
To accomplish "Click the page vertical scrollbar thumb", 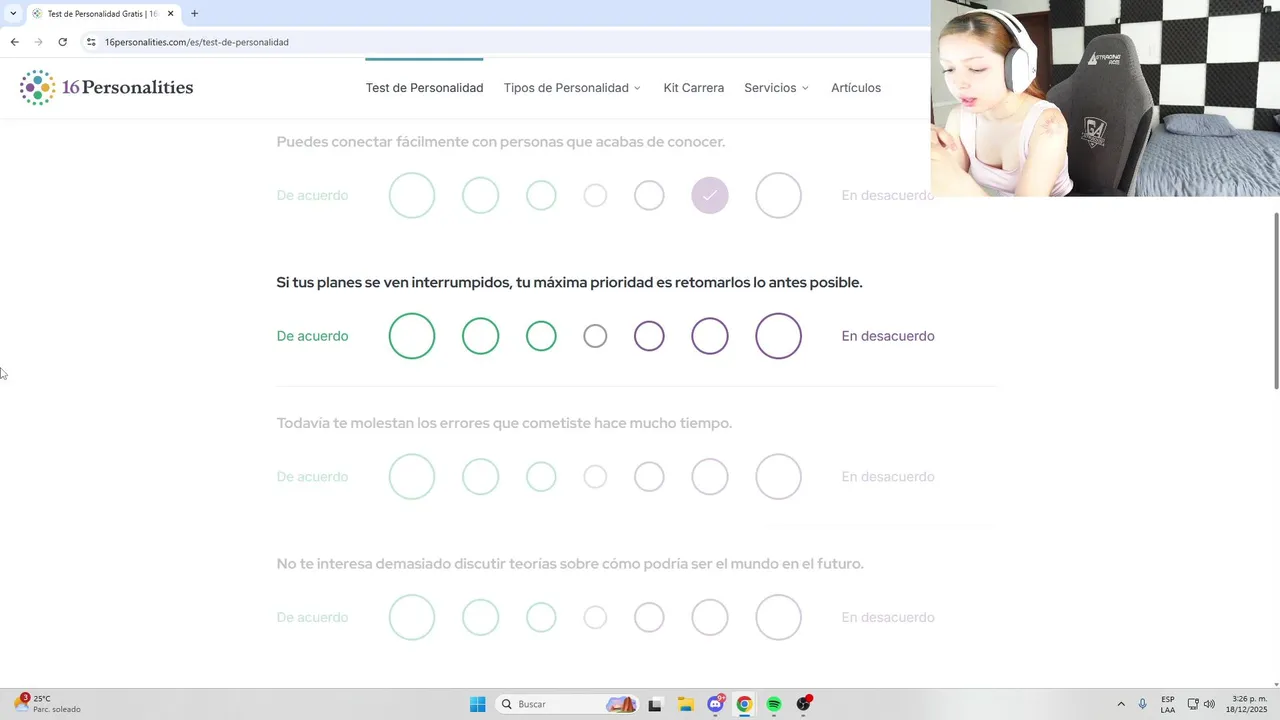I will click(x=1275, y=300).
